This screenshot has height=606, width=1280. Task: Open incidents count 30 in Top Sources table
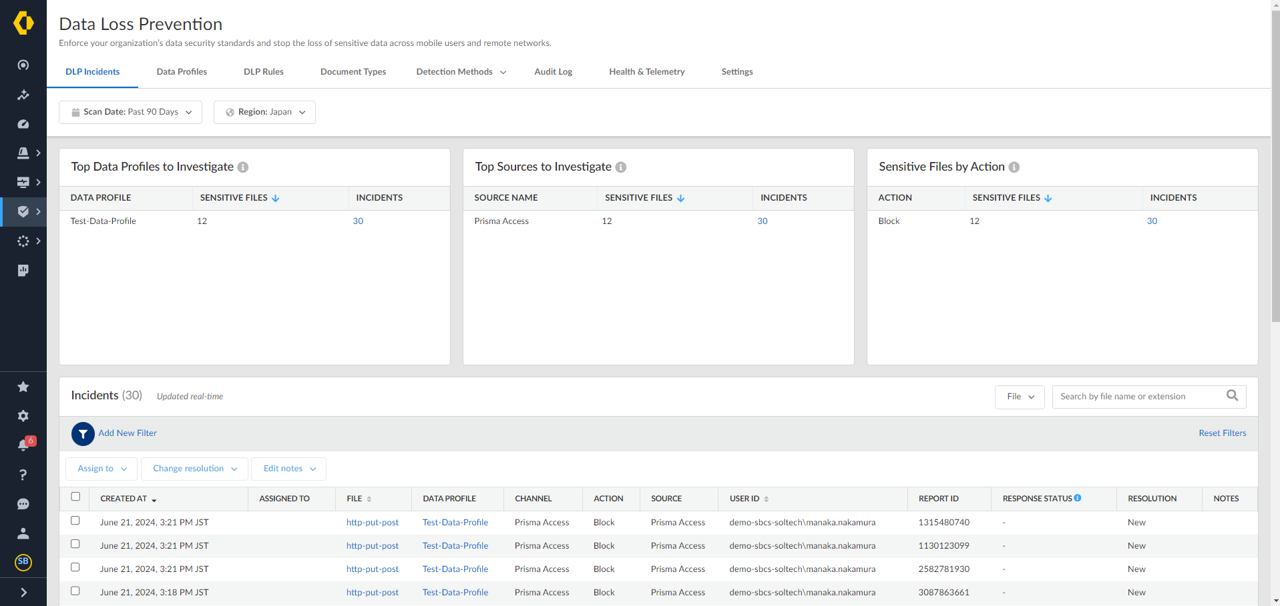point(762,221)
